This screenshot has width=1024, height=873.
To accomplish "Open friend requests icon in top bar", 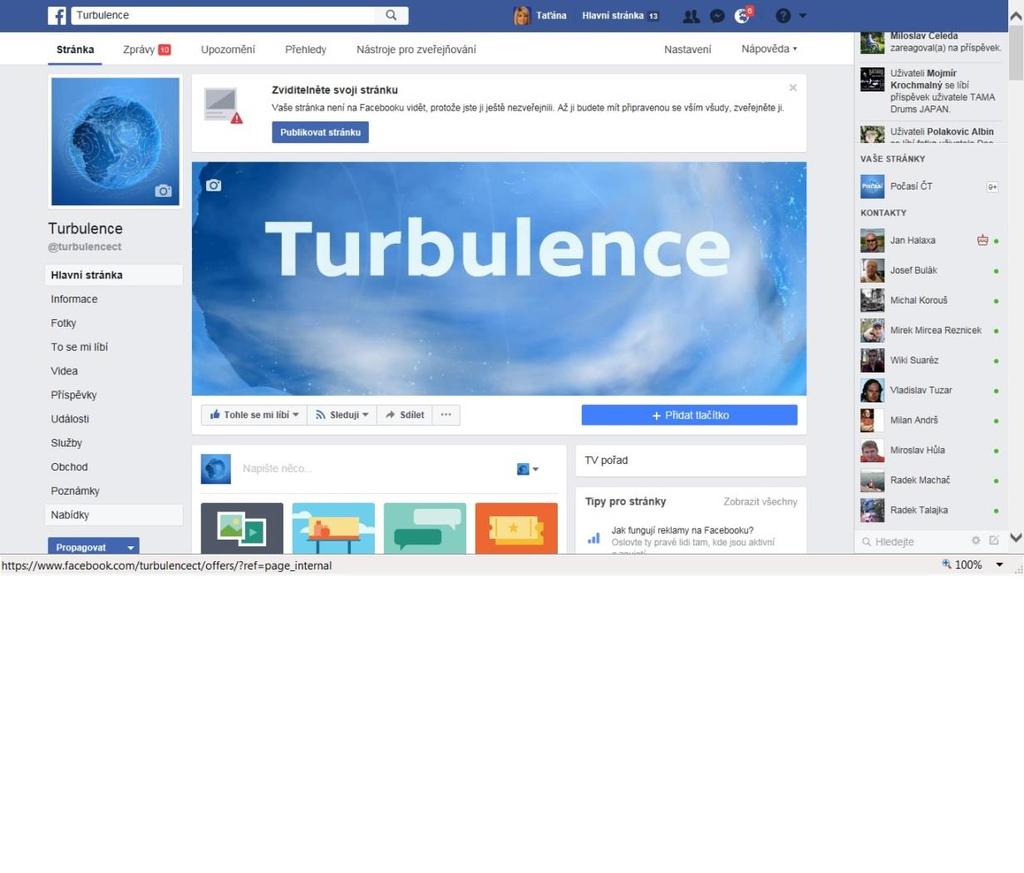I will tap(691, 16).
